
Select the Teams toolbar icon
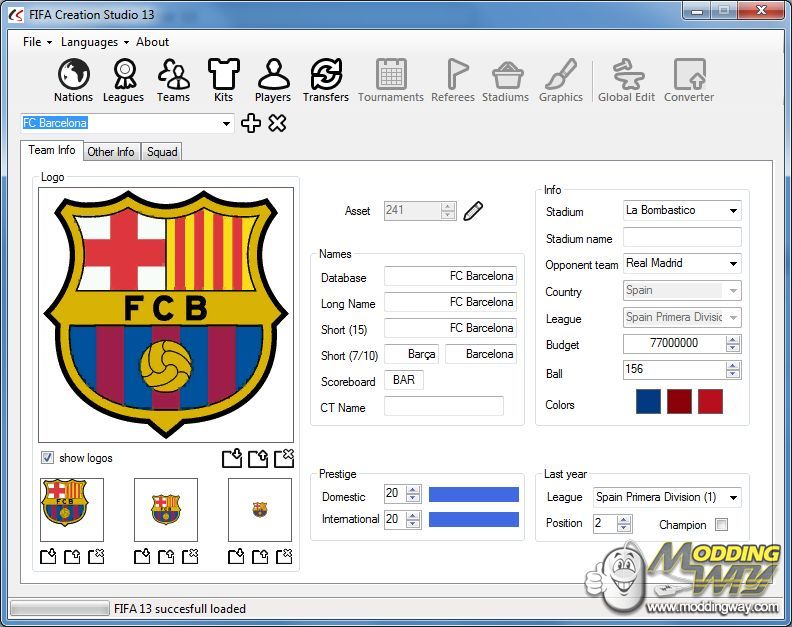(173, 80)
